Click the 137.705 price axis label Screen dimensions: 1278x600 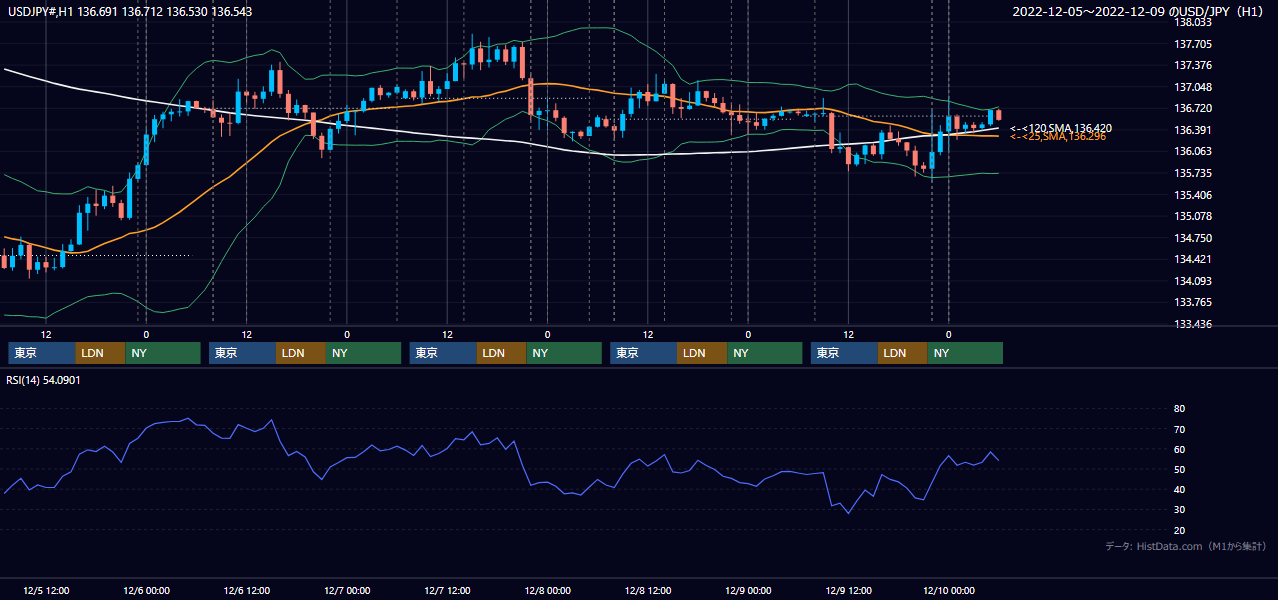click(1192, 44)
